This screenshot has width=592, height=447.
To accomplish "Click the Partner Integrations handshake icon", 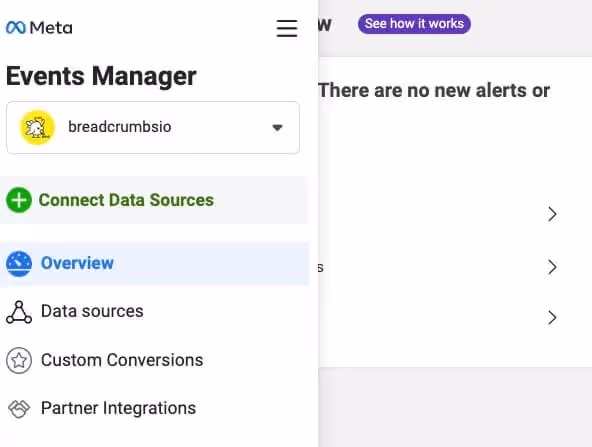I will [x=19, y=409].
